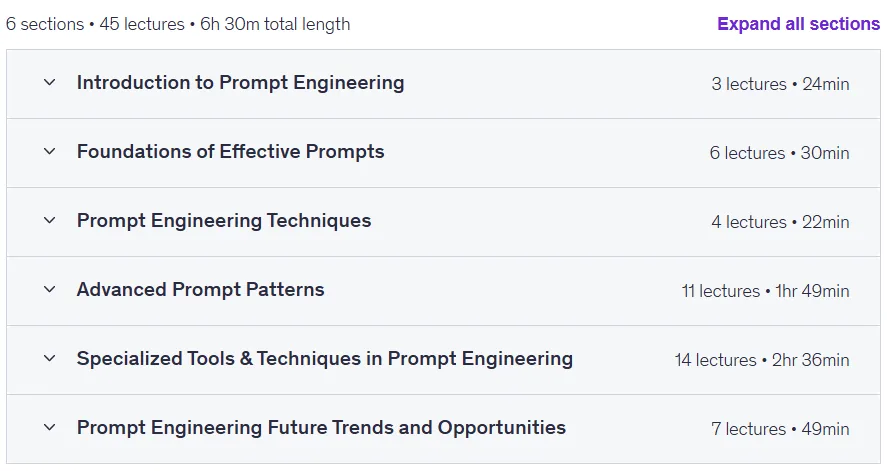Click the Prompt Engineering Future Trends and Opportunities title

(321, 427)
